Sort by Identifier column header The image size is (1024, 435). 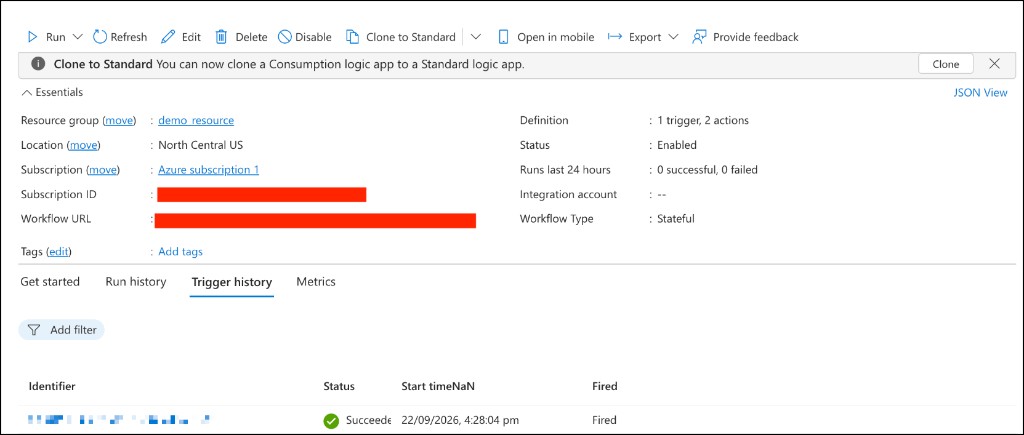pos(52,386)
